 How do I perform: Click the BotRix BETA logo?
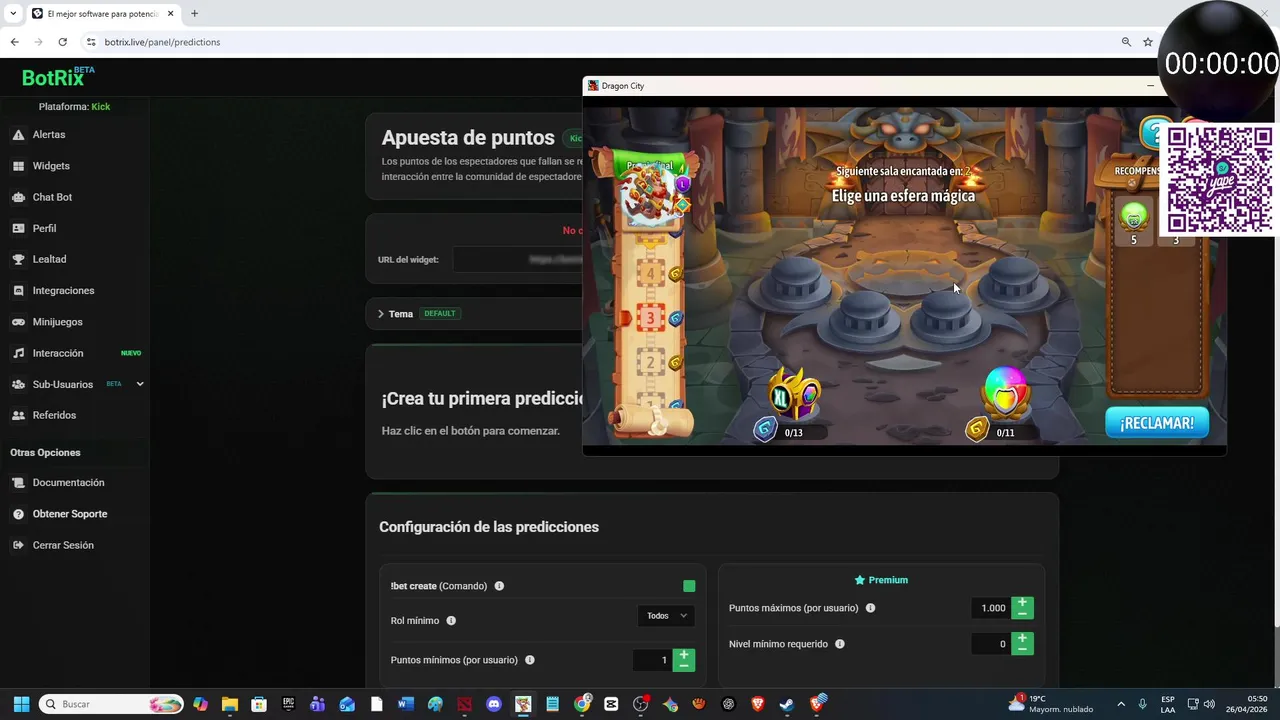(59, 77)
